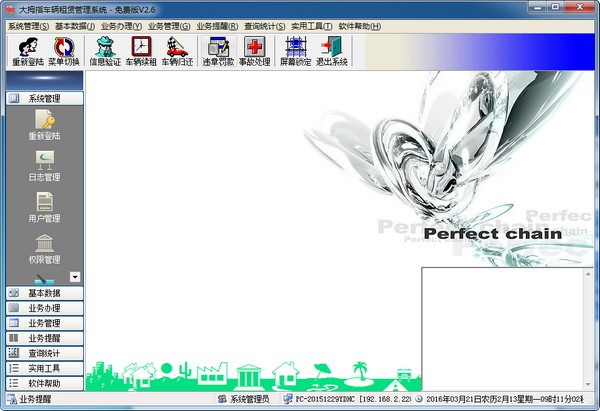Click 业务提醒 in the status bar

[35, 399]
